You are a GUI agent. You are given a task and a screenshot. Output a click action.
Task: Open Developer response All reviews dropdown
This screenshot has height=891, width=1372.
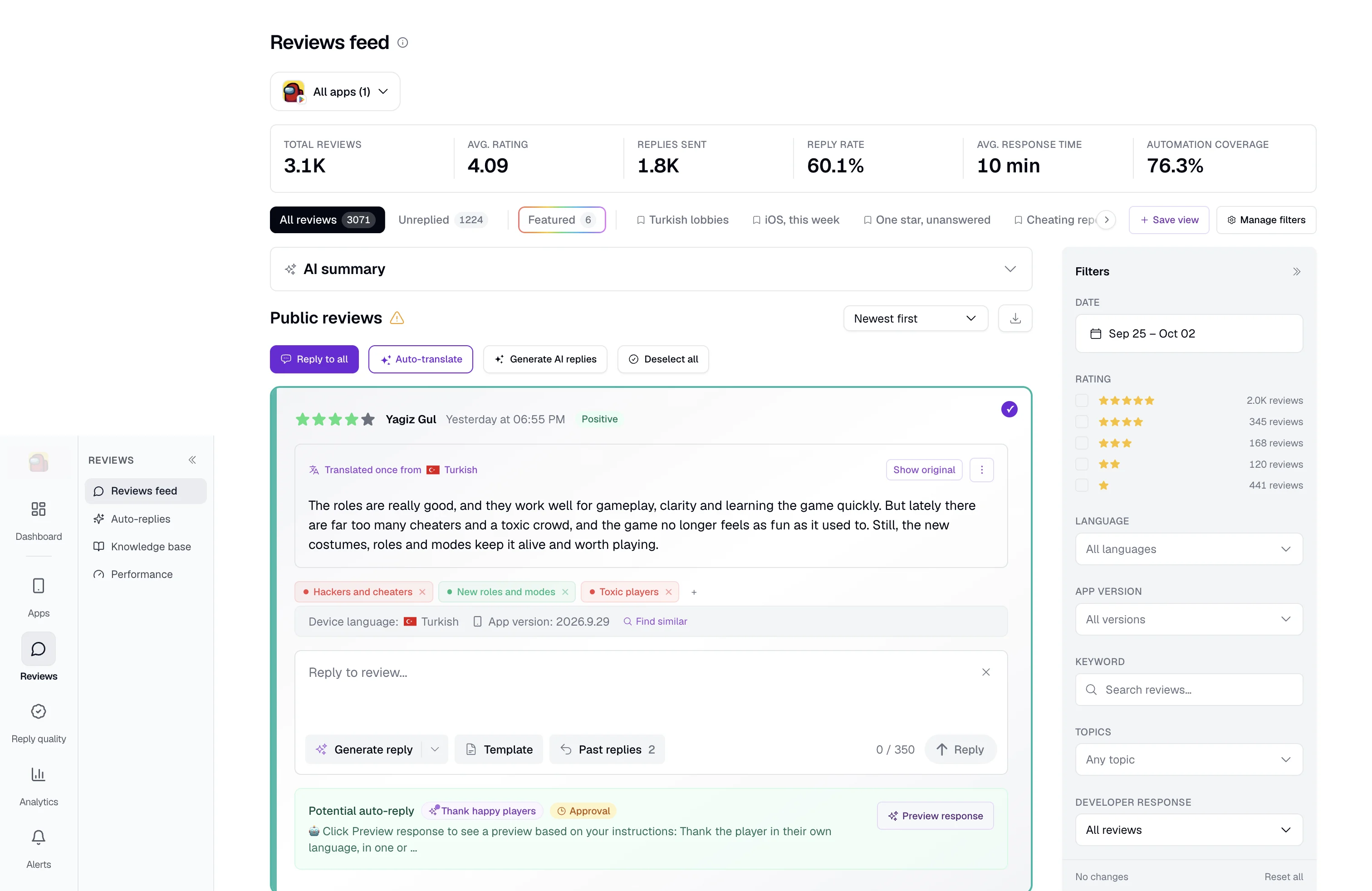tap(1188, 830)
